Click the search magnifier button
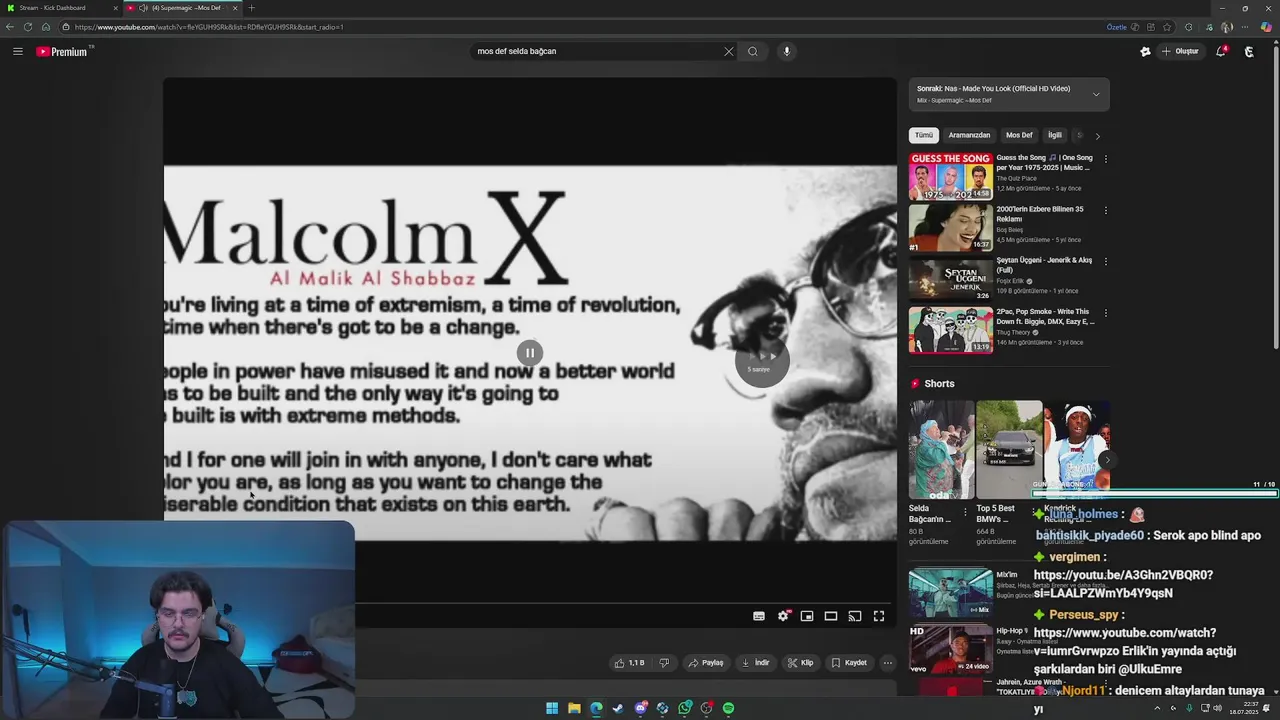Image resolution: width=1280 pixels, height=720 pixels. pyautogui.click(x=753, y=51)
